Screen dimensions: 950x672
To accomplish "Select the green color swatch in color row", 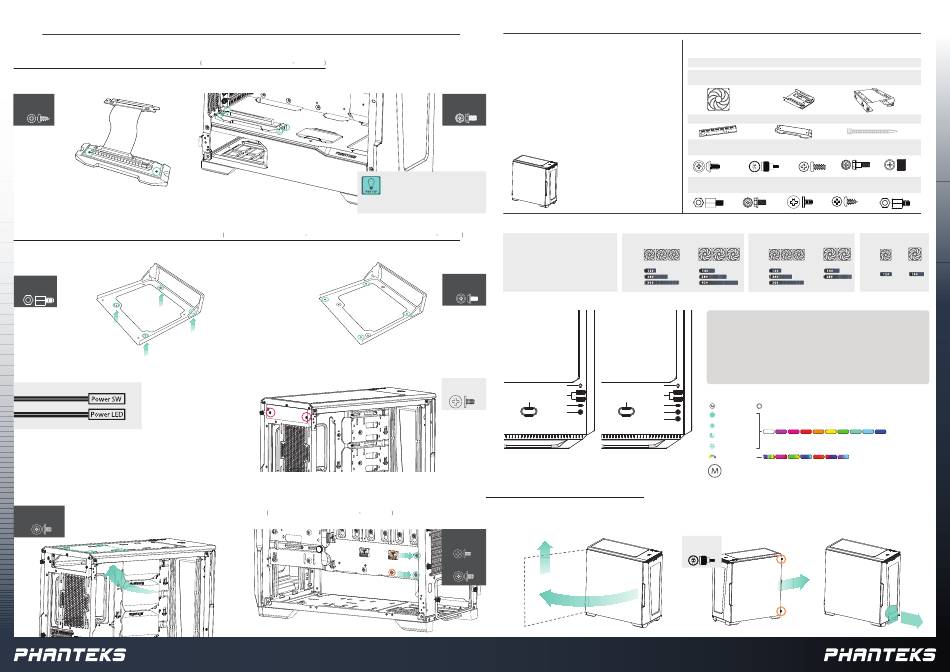I will [x=843, y=432].
